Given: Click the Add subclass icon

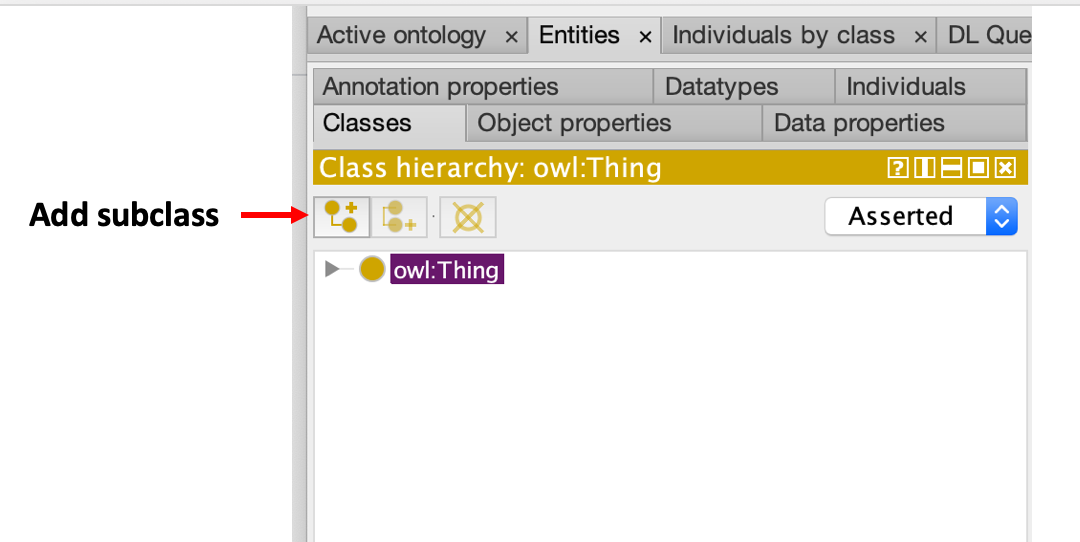Looking at the screenshot, I should [342, 217].
